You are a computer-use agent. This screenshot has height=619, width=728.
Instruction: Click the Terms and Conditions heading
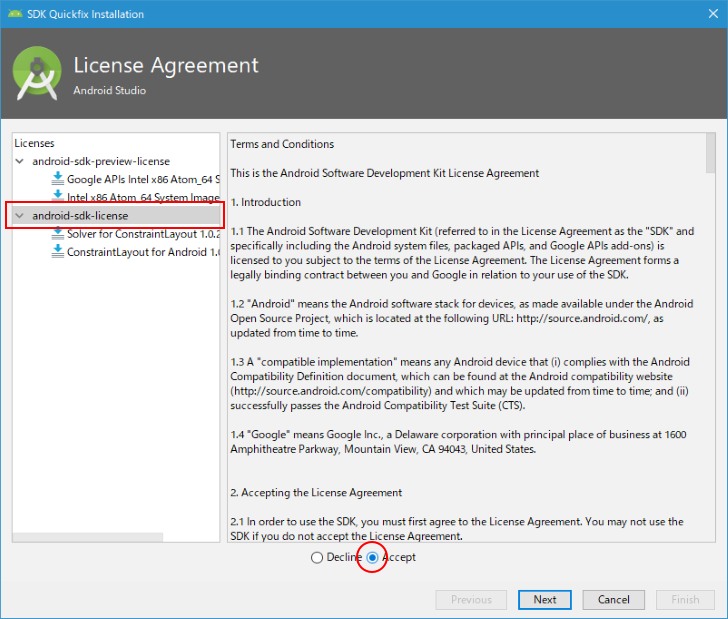[282, 144]
